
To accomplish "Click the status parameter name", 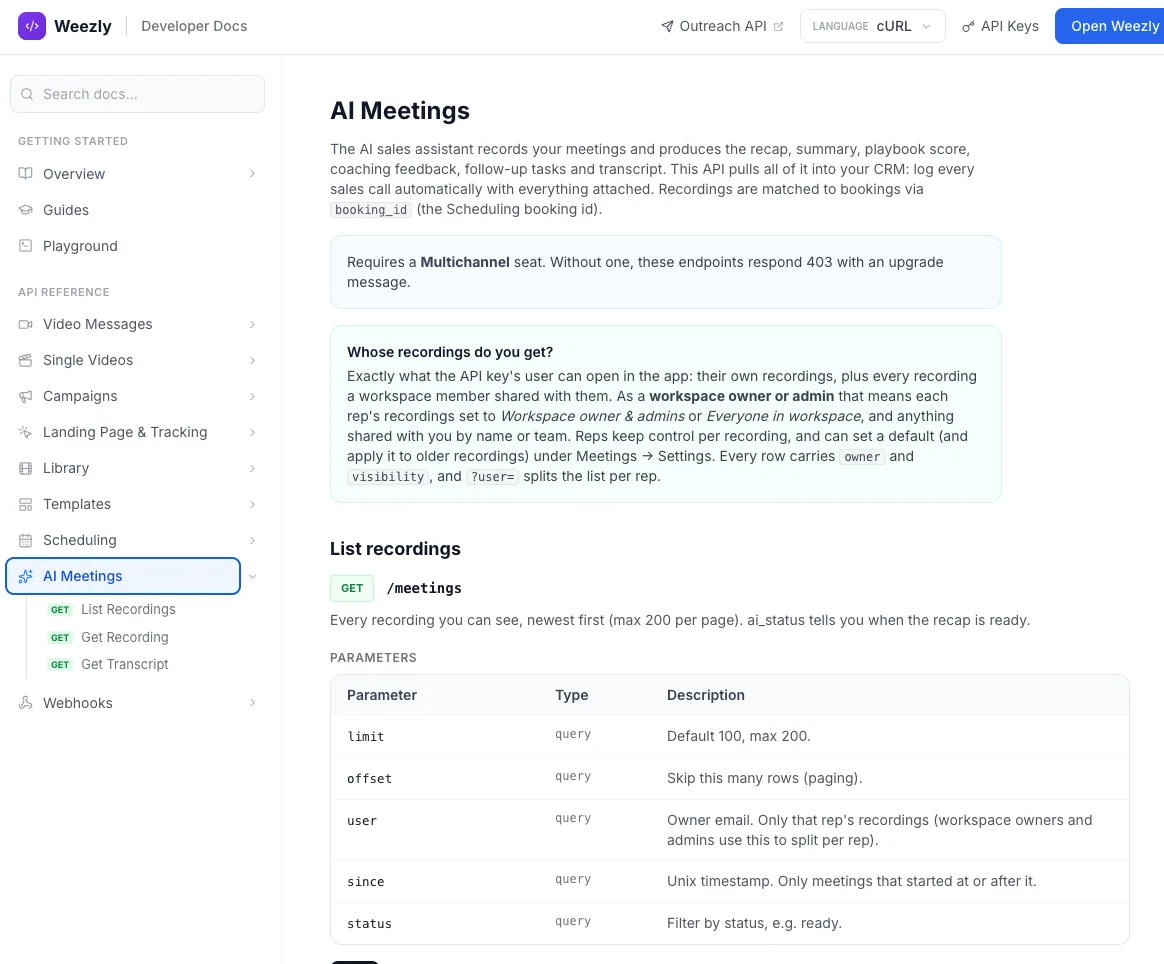I will point(369,924).
